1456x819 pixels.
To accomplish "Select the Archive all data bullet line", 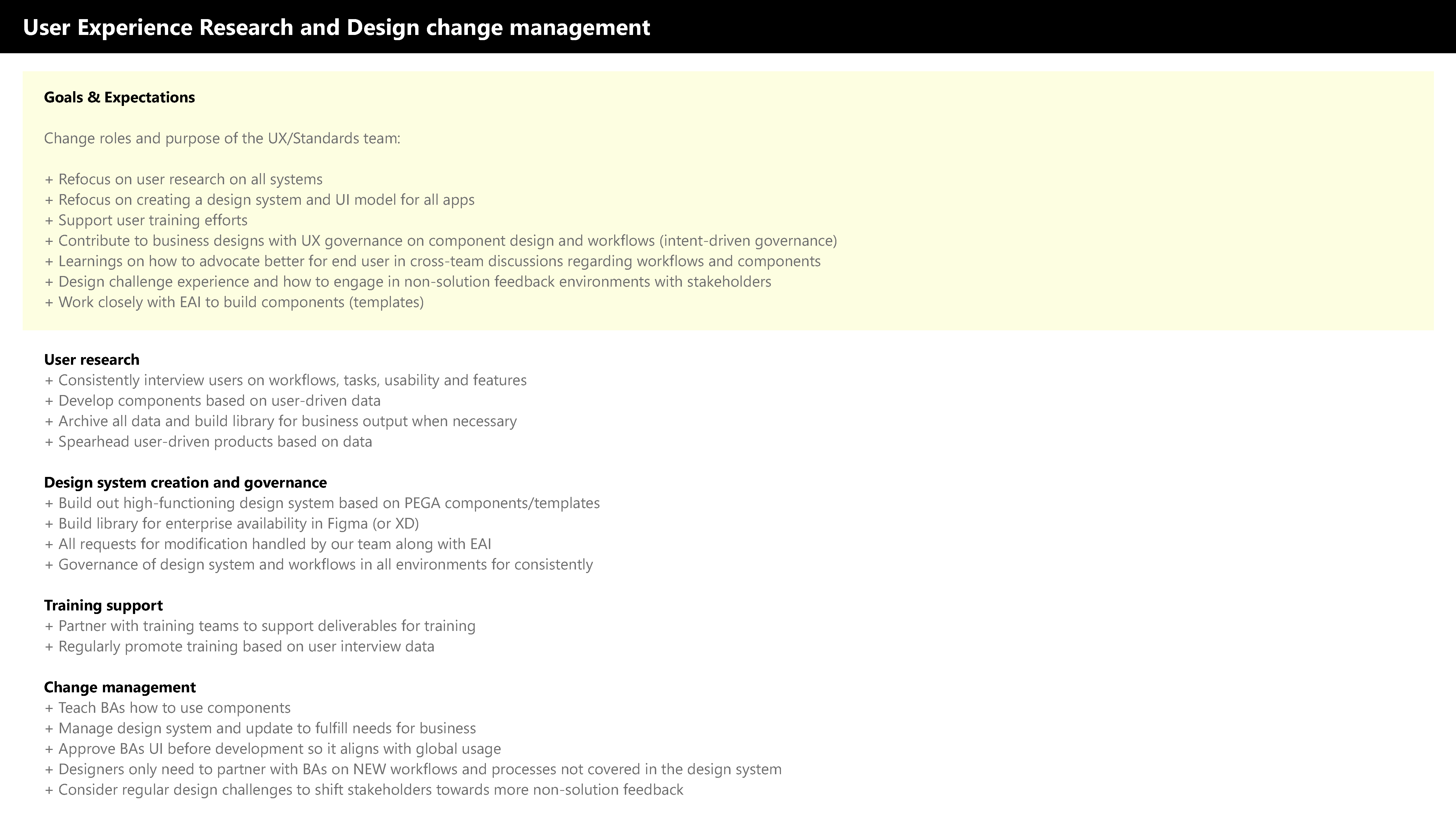I will click(x=280, y=421).
